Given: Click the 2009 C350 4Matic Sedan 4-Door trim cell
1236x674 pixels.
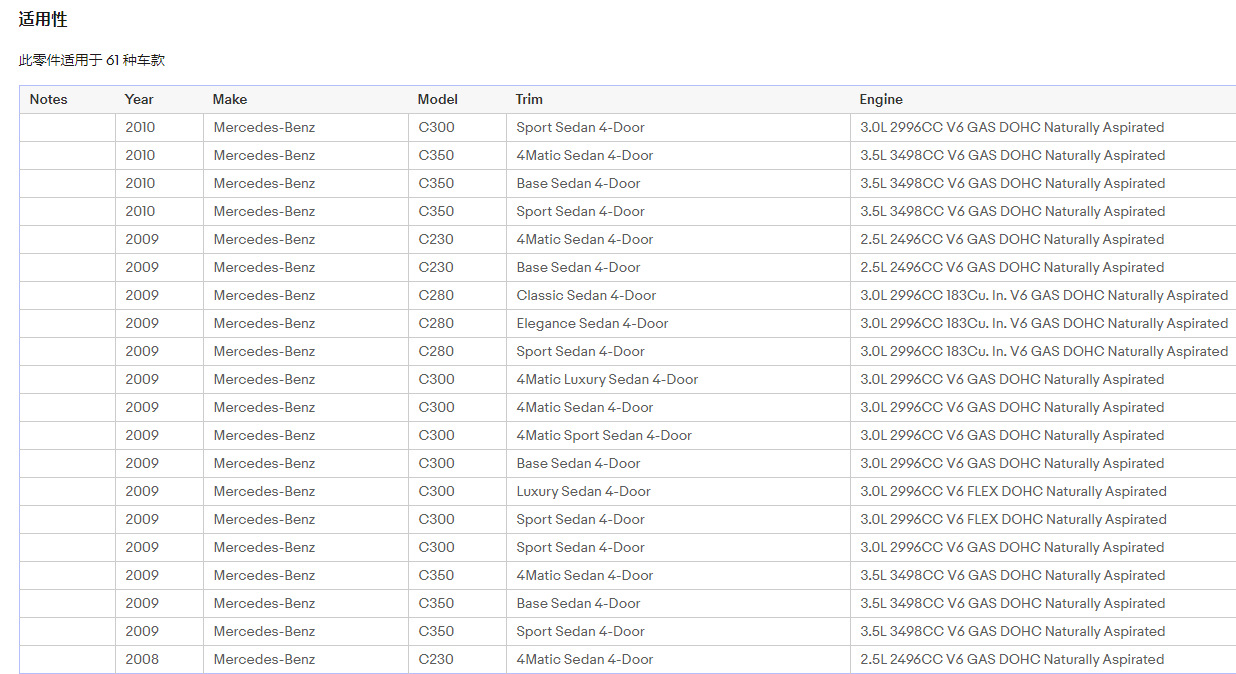Looking at the screenshot, I should coord(678,576).
